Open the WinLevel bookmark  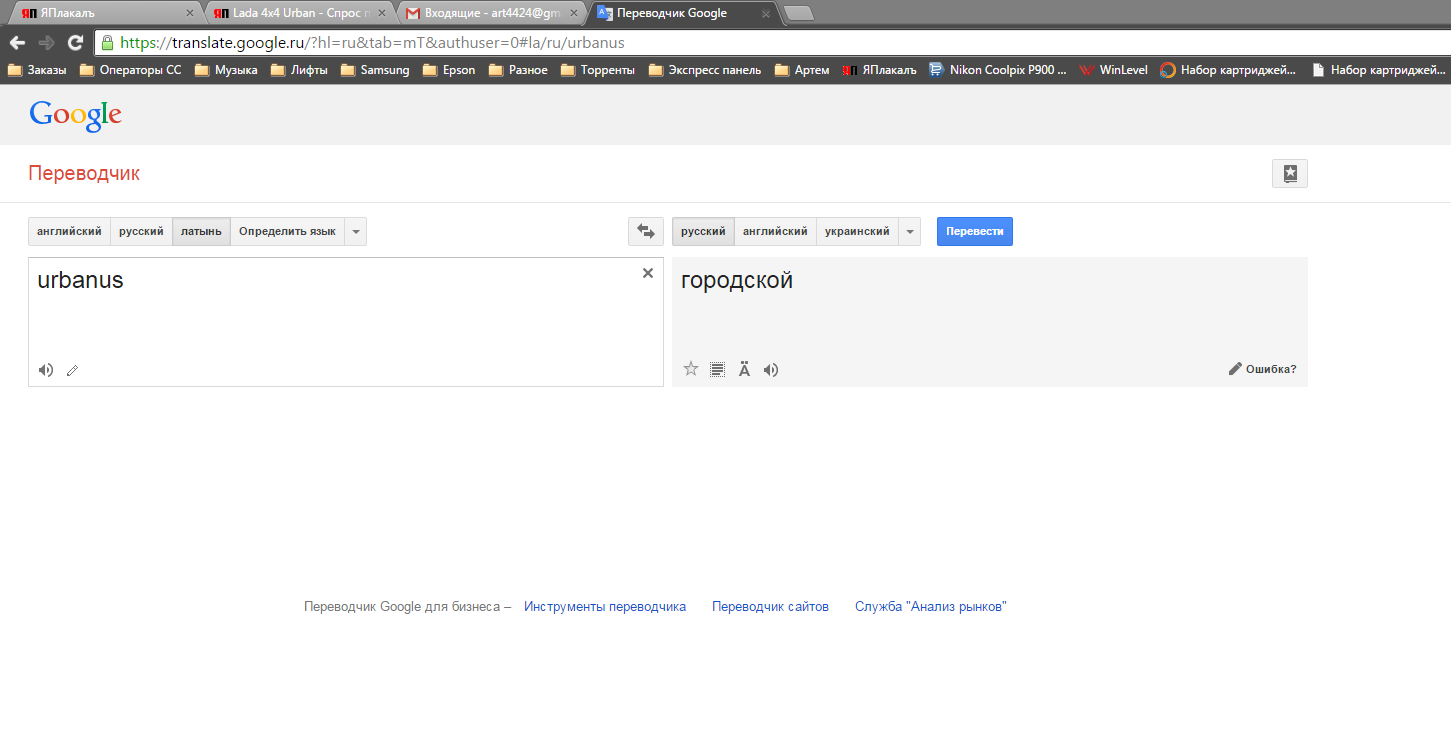[1114, 70]
